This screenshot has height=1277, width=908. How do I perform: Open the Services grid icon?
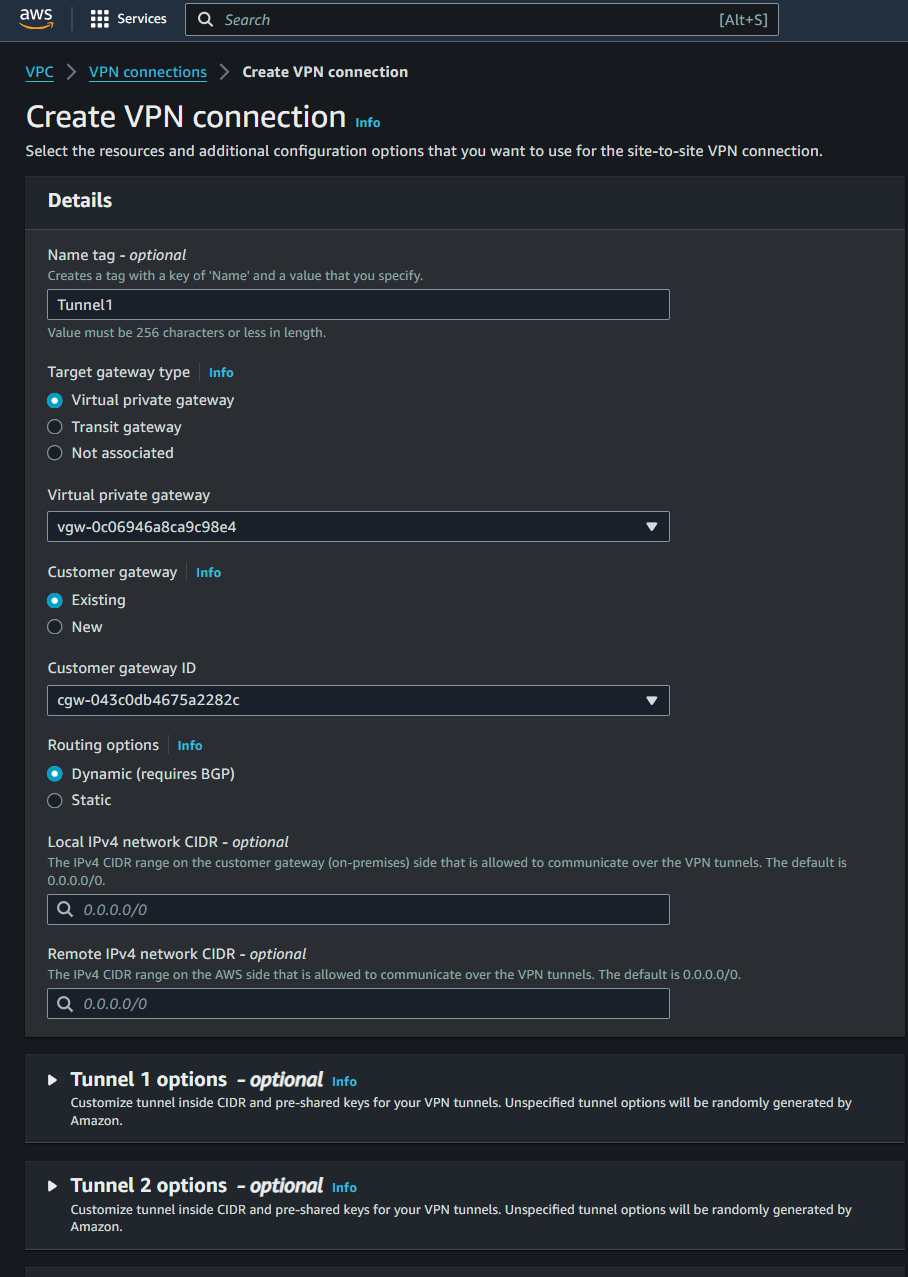tap(99, 19)
